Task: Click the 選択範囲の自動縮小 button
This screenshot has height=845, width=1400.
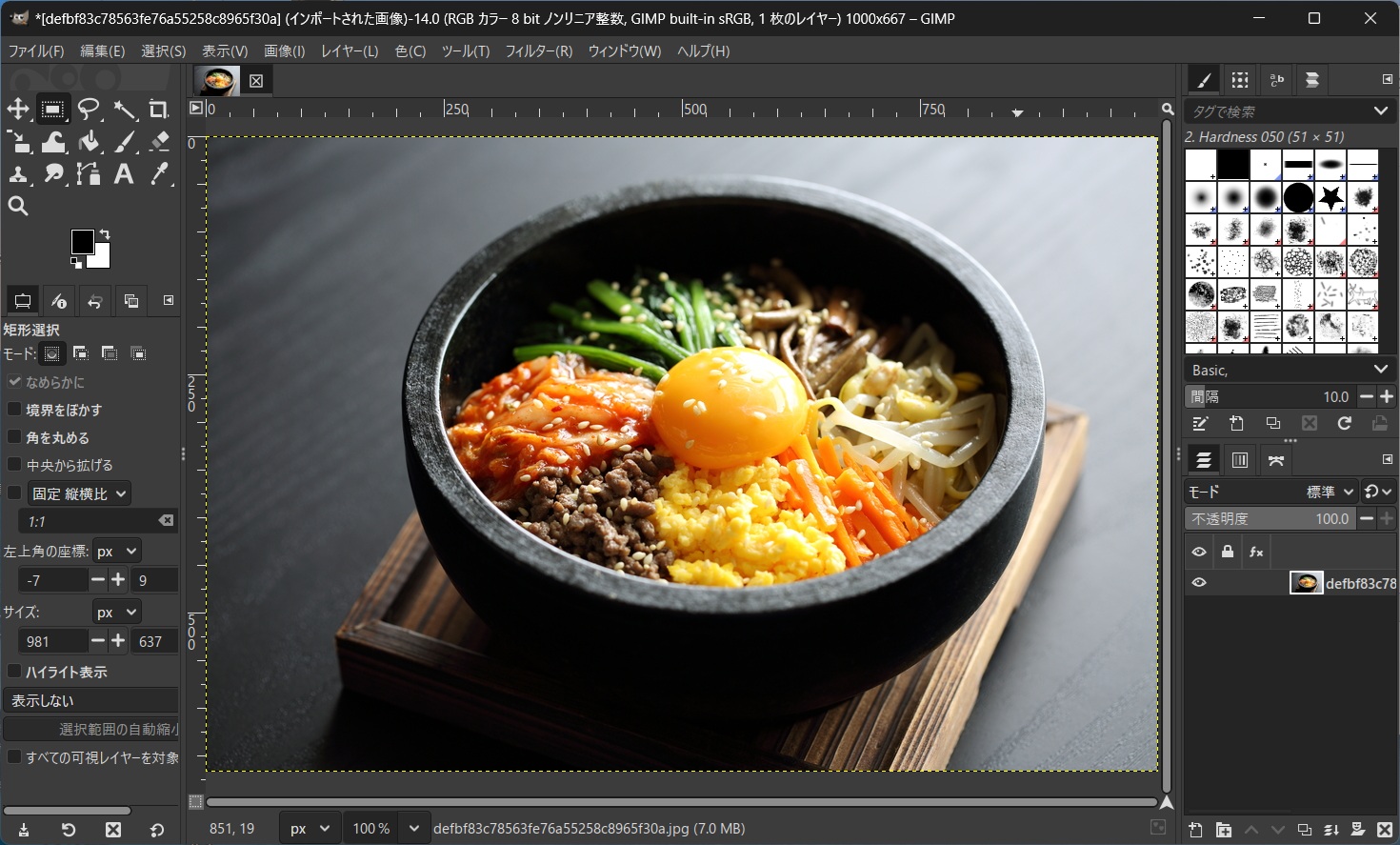Action: click(91, 729)
